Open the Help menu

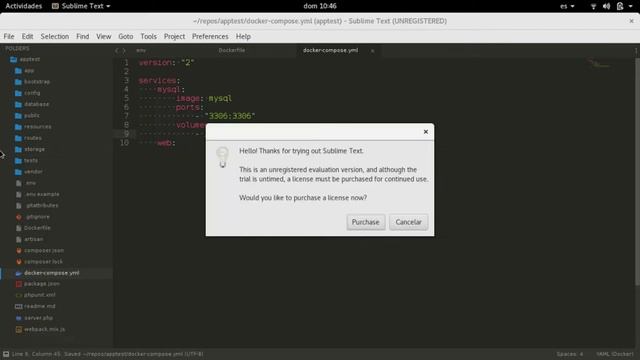pyautogui.click(x=243, y=36)
